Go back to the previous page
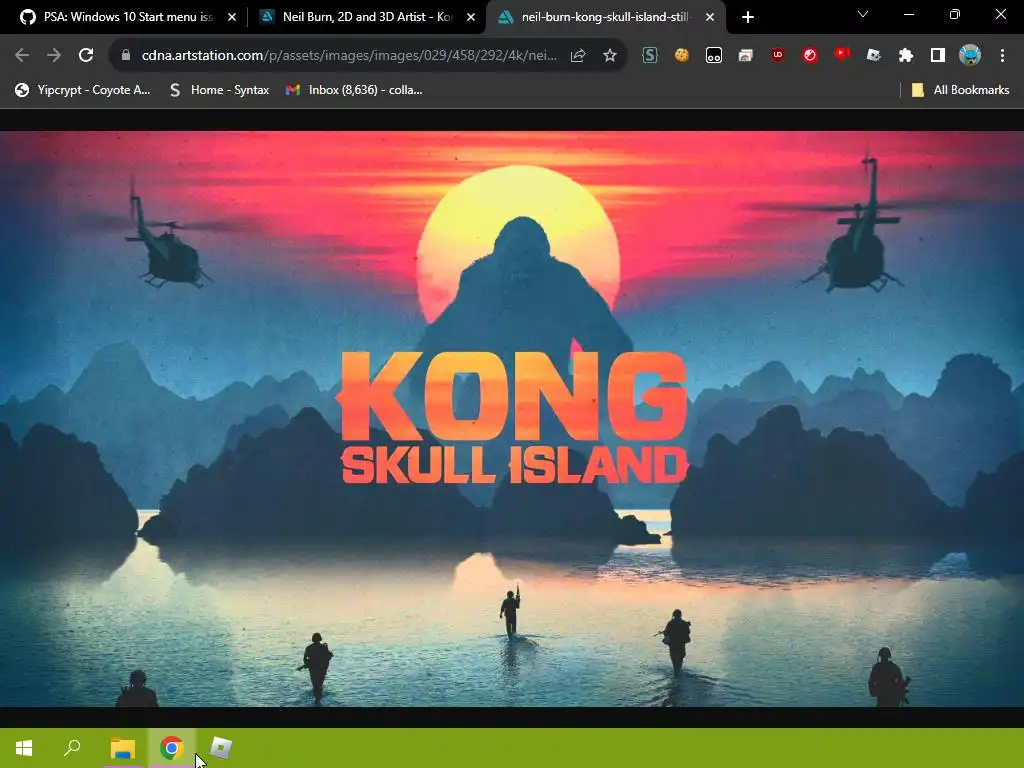The width and height of the screenshot is (1024, 768). pos(22,56)
